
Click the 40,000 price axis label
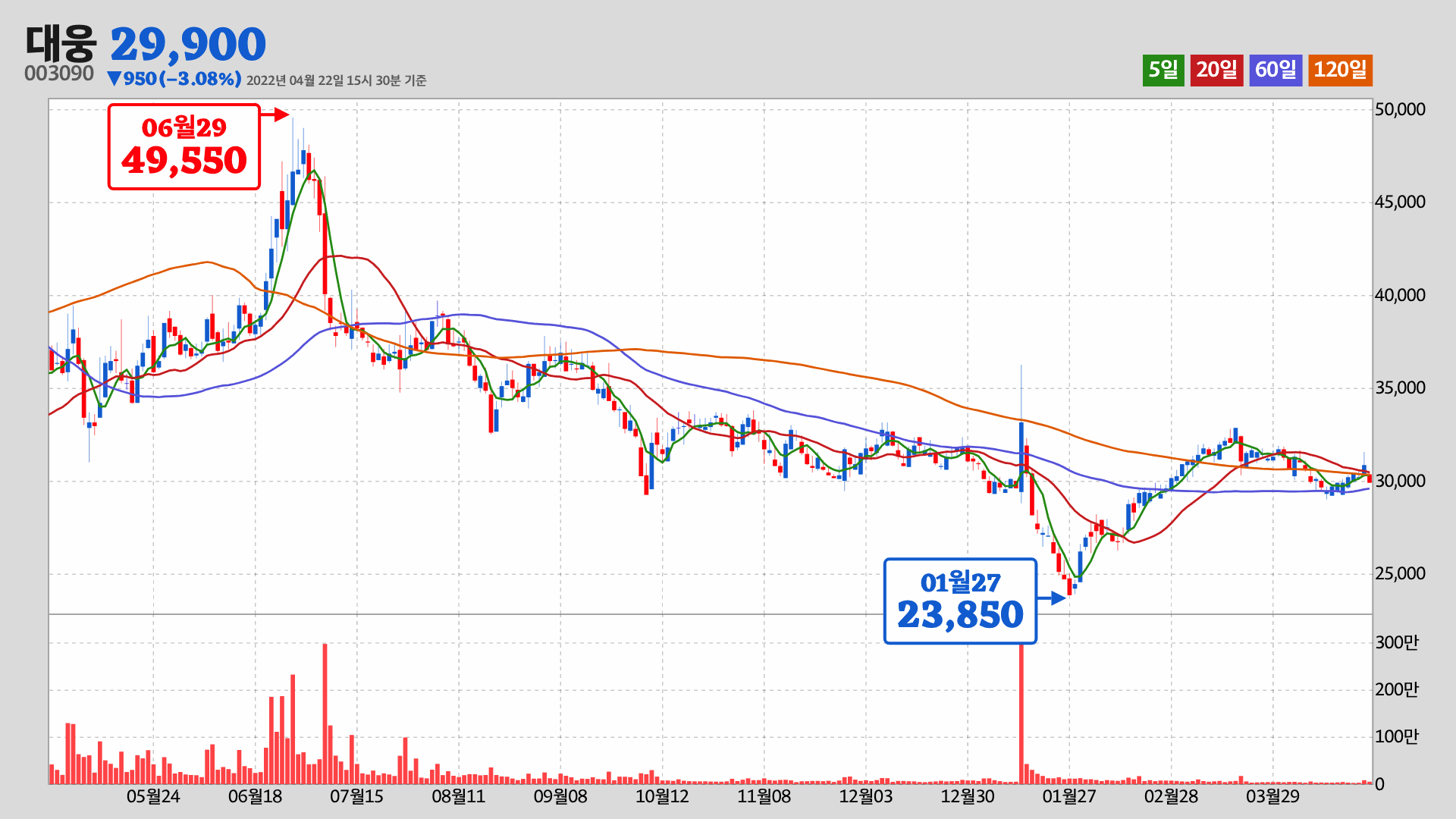pyautogui.click(x=1400, y=296)
